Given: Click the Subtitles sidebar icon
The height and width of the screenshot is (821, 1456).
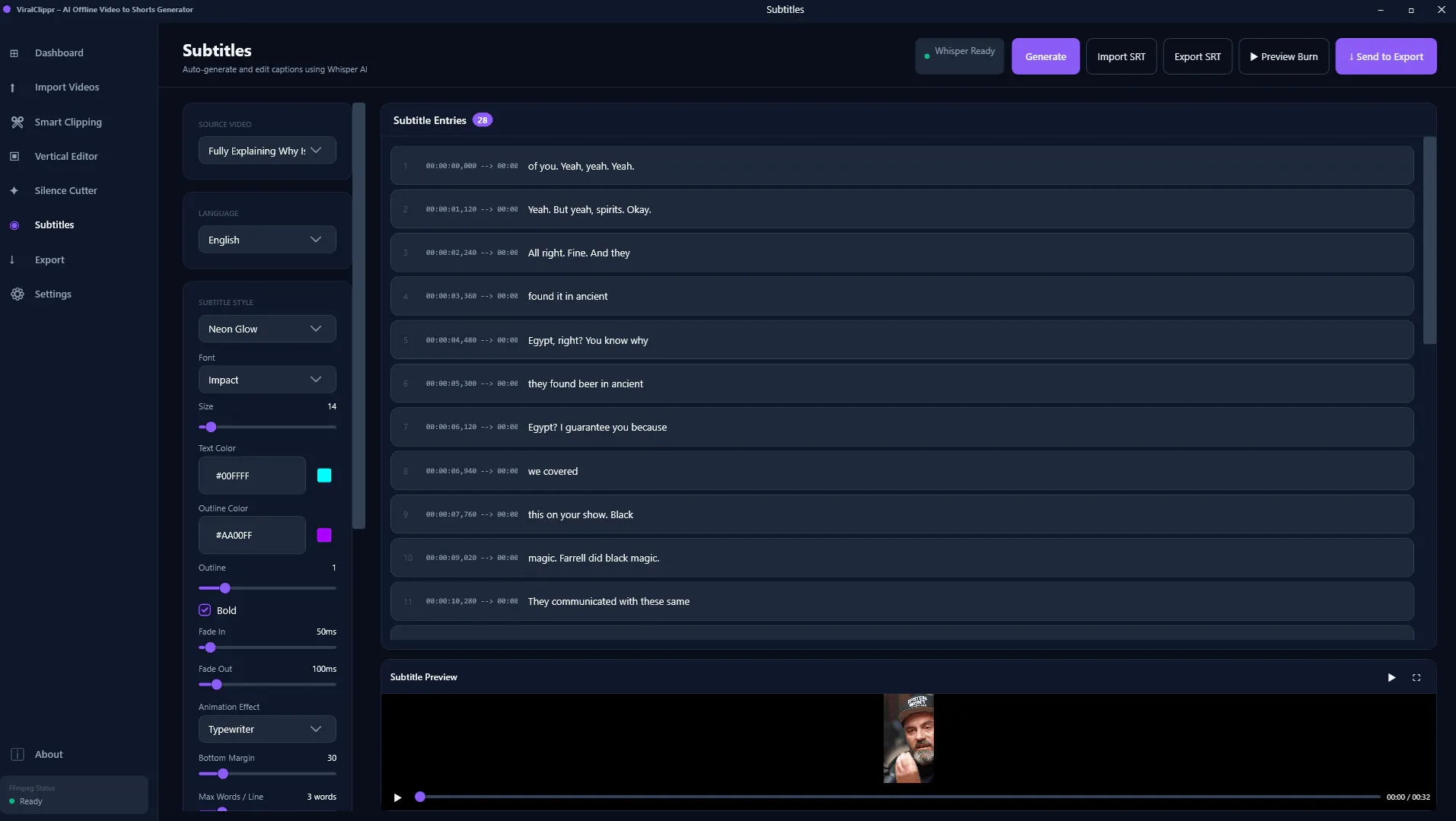Looking at the screenshot, I should click(x=14, y=225).
